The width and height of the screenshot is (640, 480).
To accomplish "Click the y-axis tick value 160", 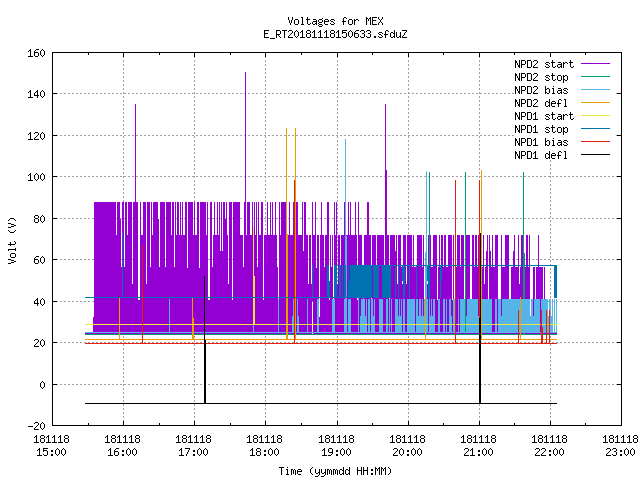I will [x=36, y=53].
